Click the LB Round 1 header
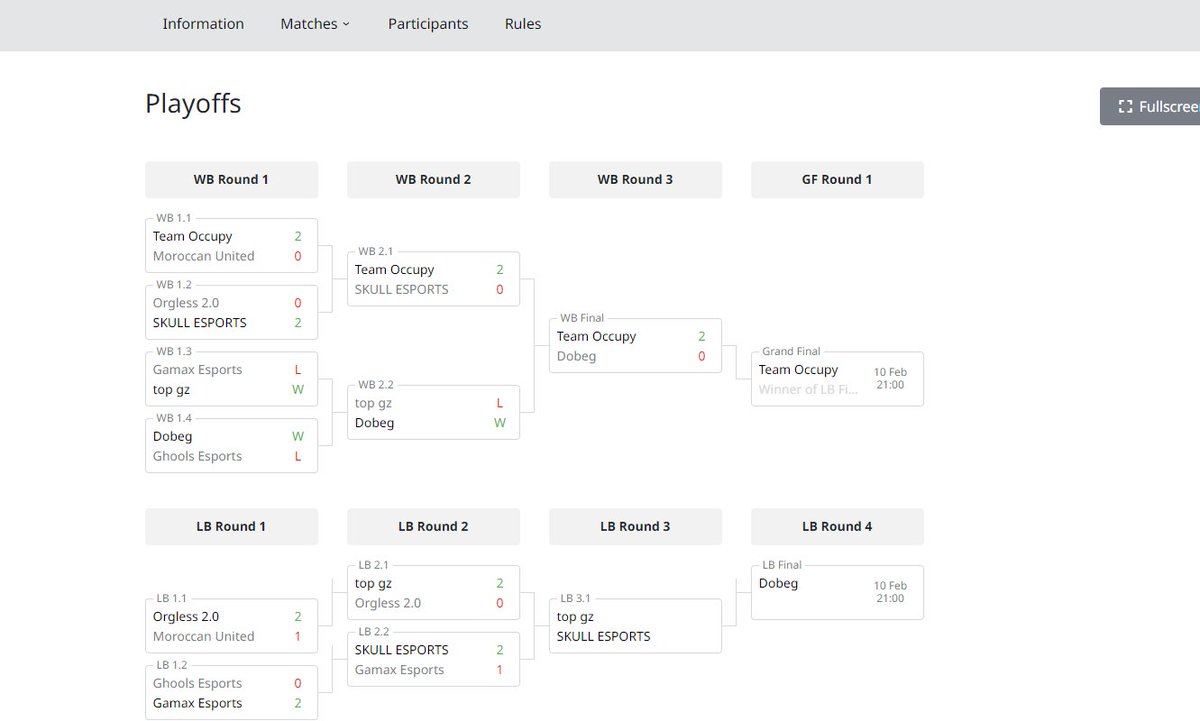 (231, 527)
